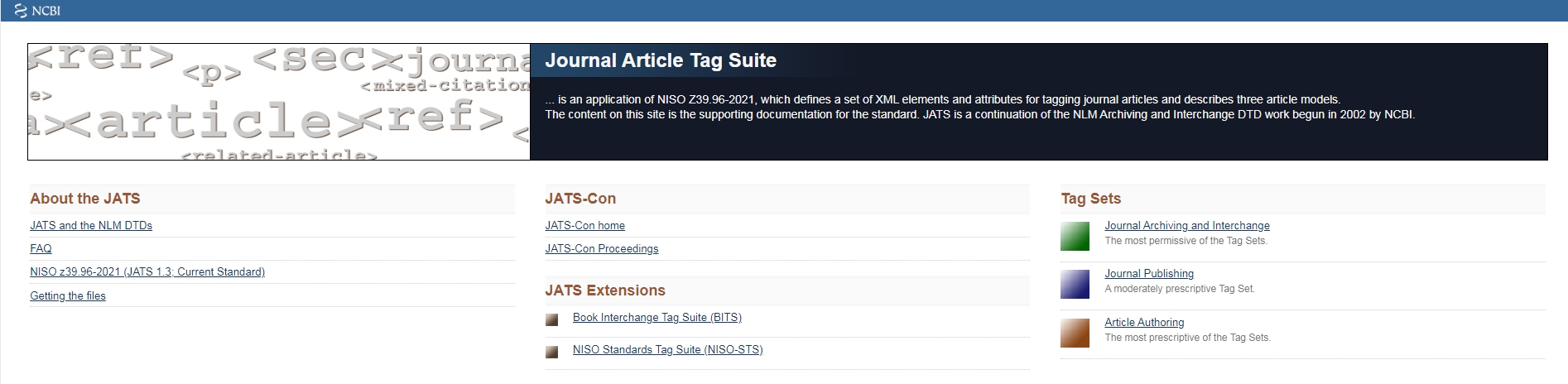Click the NCBI logo in header

38,11
